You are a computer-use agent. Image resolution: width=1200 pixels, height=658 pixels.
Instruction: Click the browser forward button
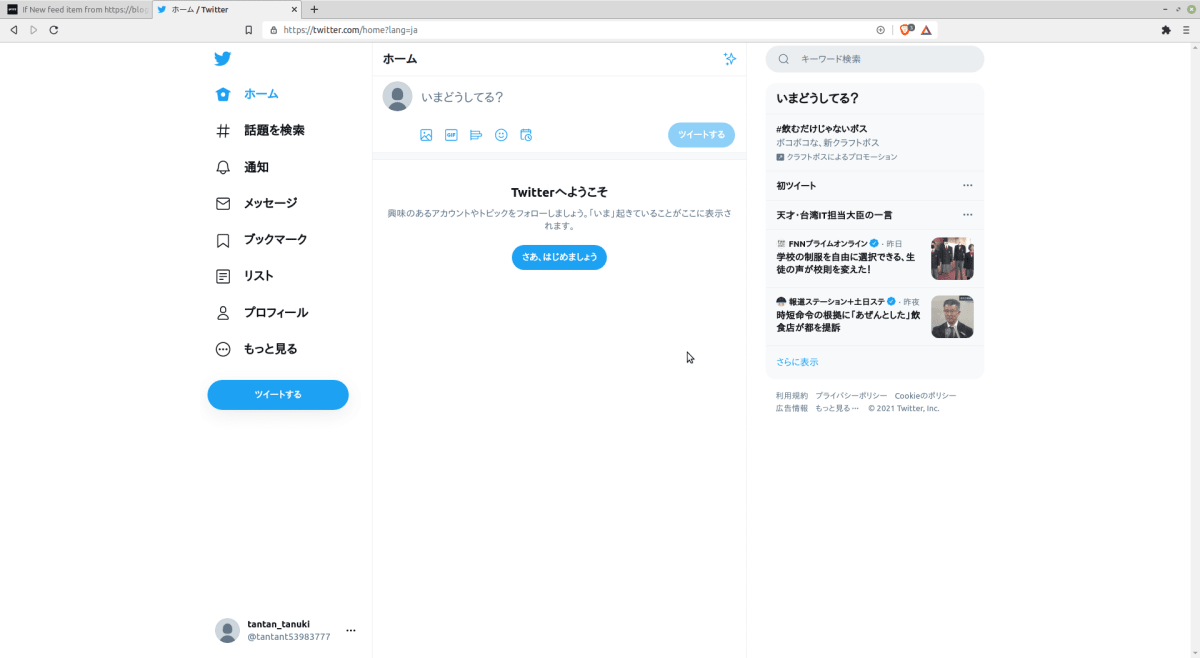(x=33, y=30)
